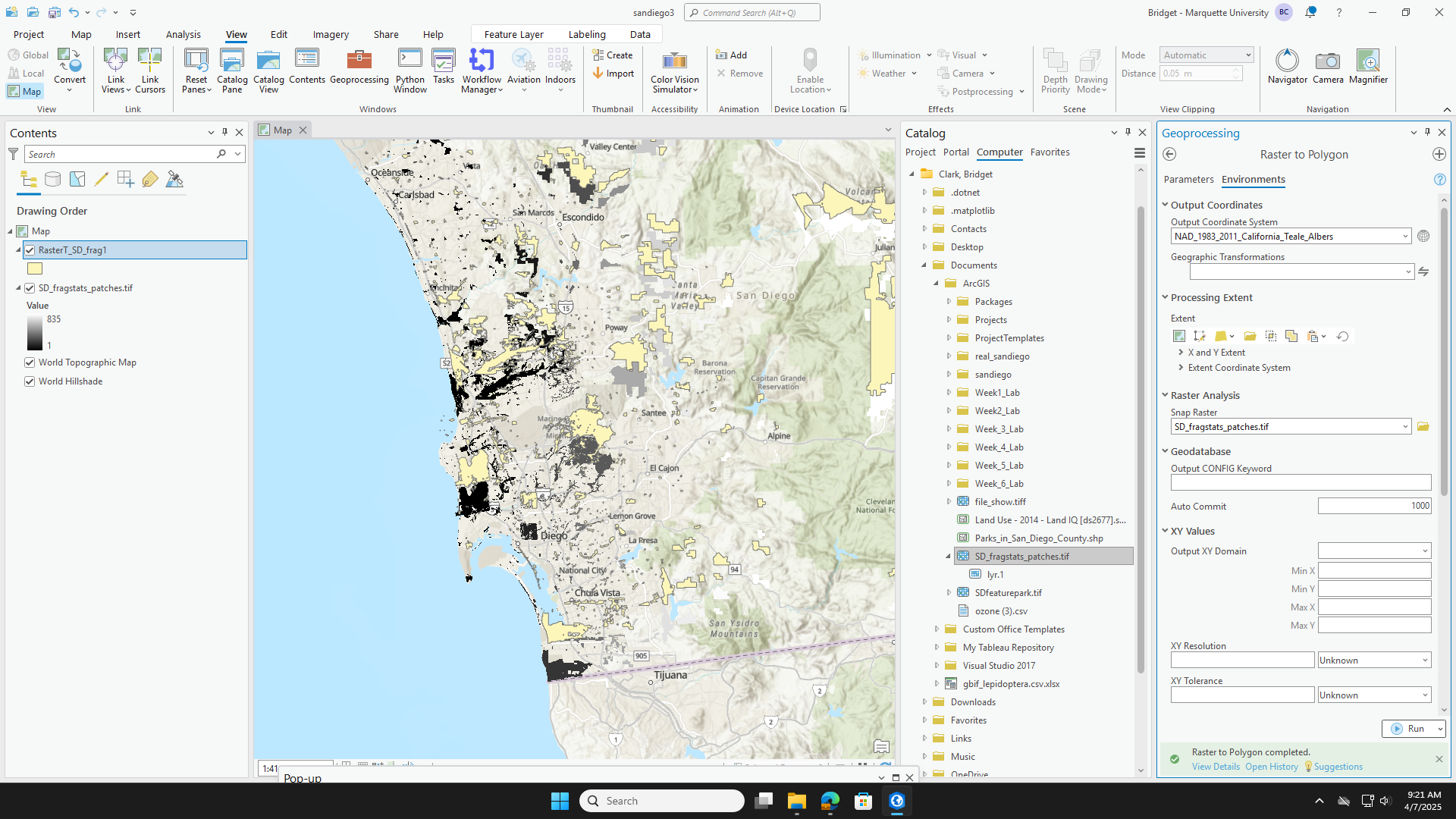Browse for a Snap Raster file
Viewport: 1456px width, 819px height.
point(1423,426)
